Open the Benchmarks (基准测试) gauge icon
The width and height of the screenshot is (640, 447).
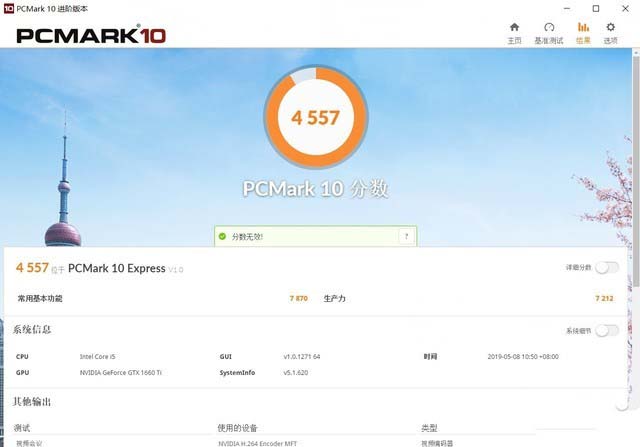click(x=549, y=27)
